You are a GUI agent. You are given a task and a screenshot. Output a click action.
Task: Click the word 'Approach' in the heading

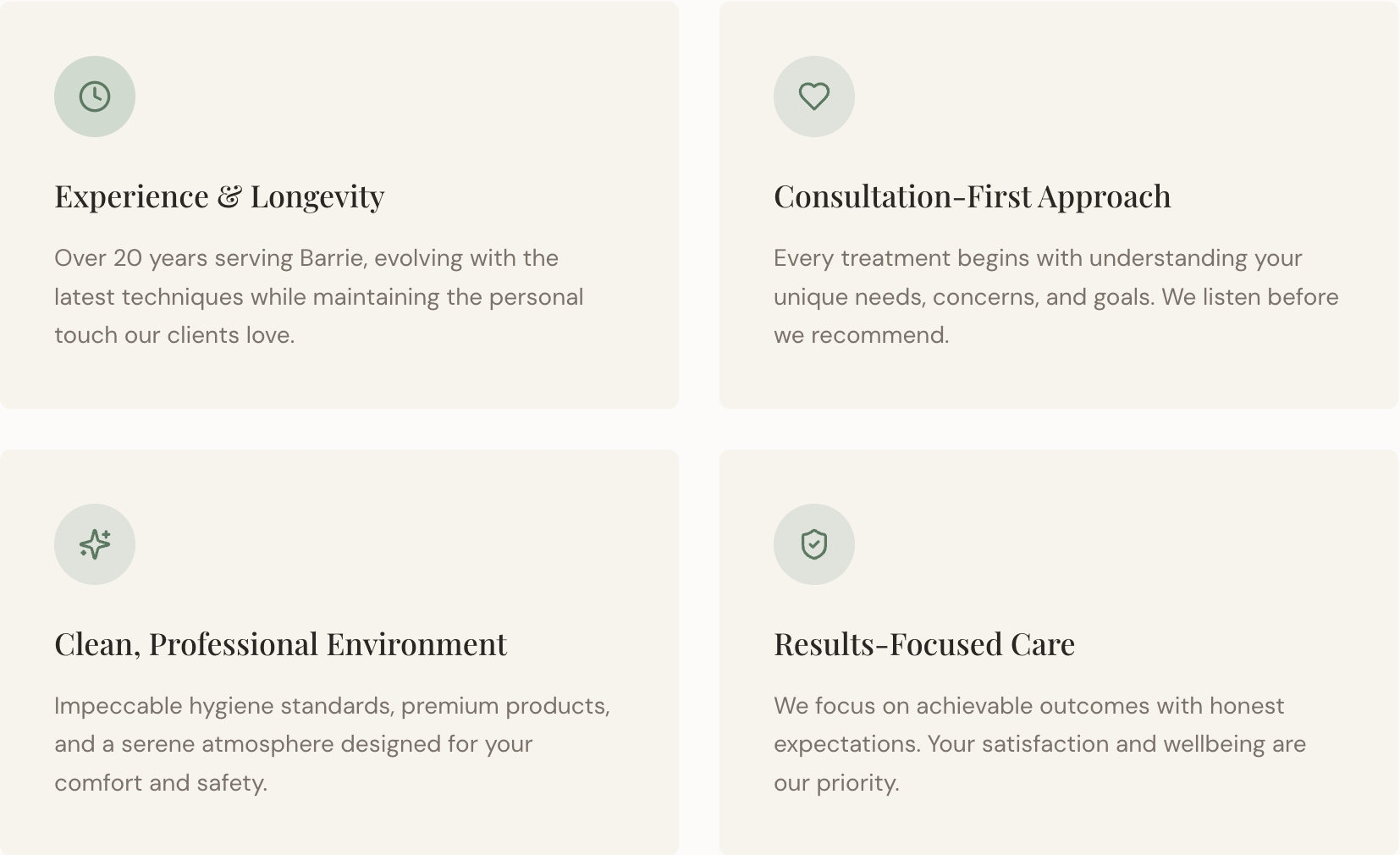tap(1105, 196)
